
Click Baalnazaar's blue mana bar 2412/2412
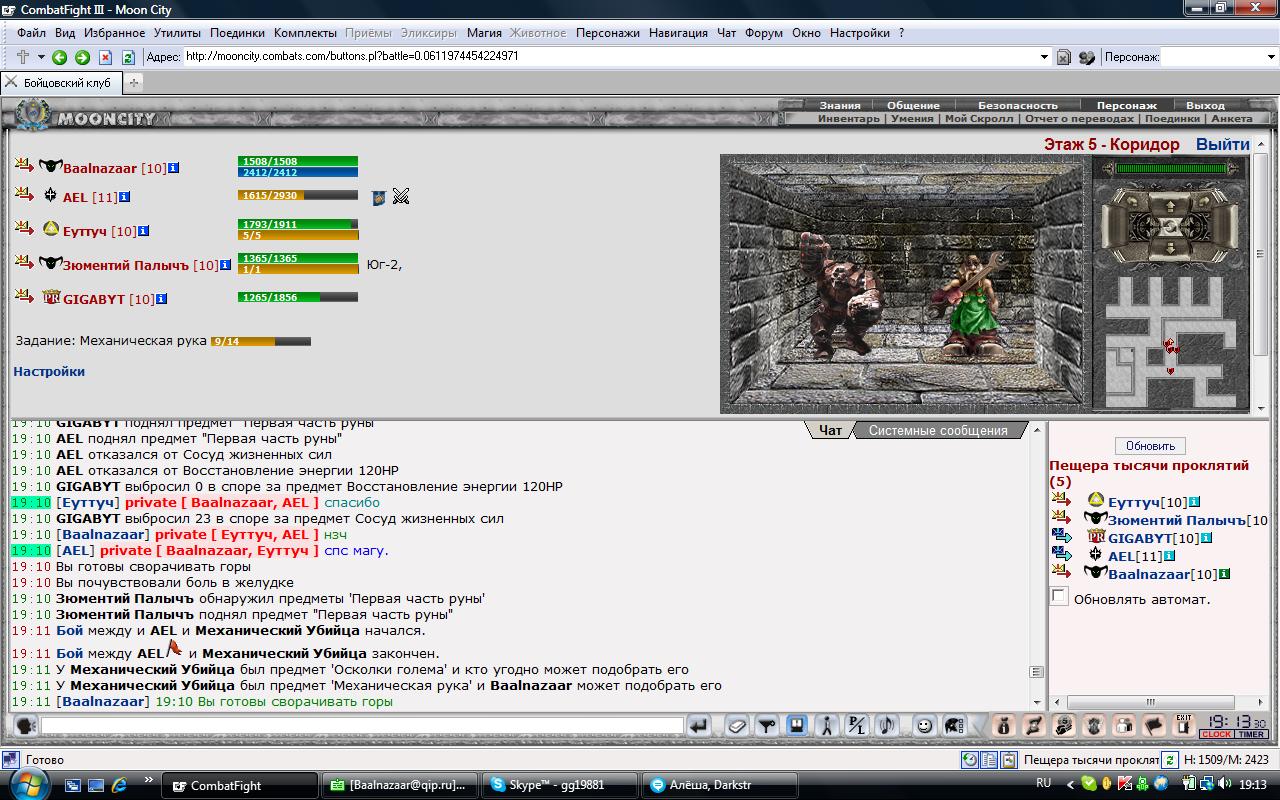[x=298, y=172]
